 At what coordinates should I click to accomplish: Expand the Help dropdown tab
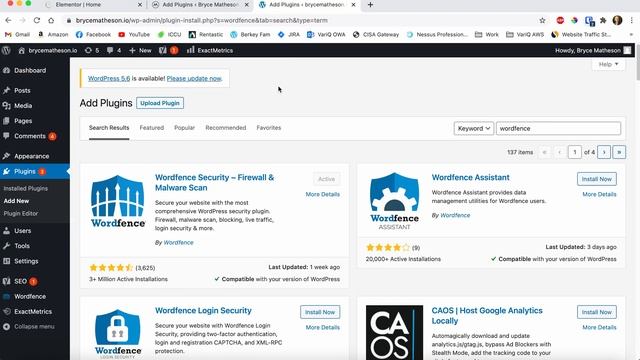[x=608, y=64]
